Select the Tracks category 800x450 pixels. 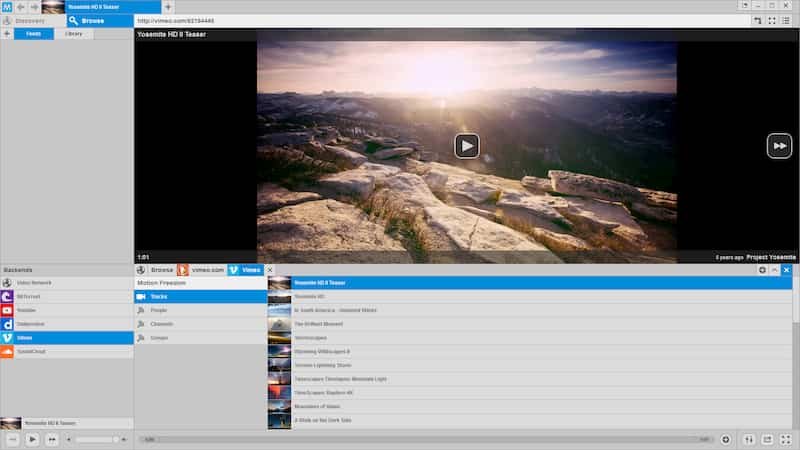(x=201, y=296)
